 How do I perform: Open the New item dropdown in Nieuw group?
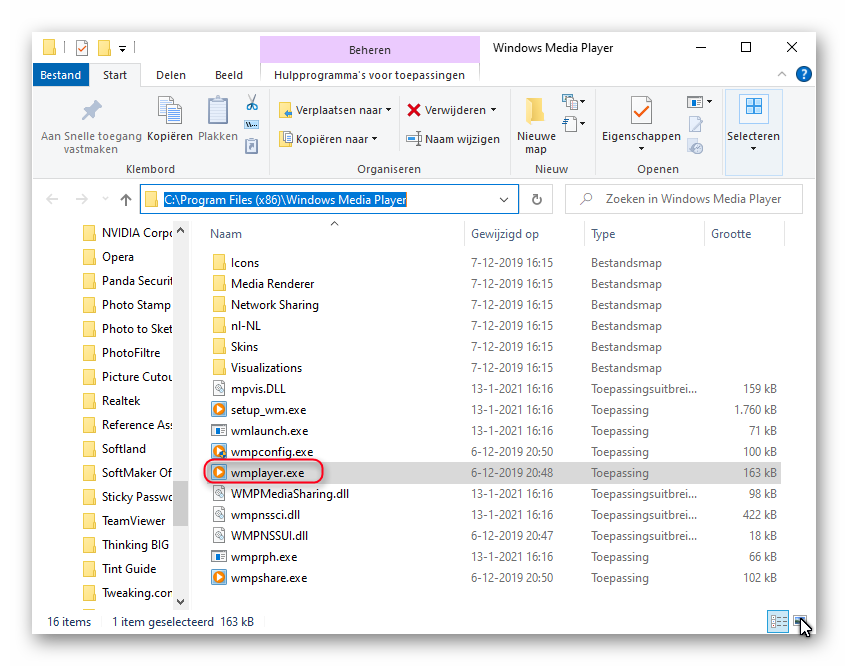coord(573,101)
